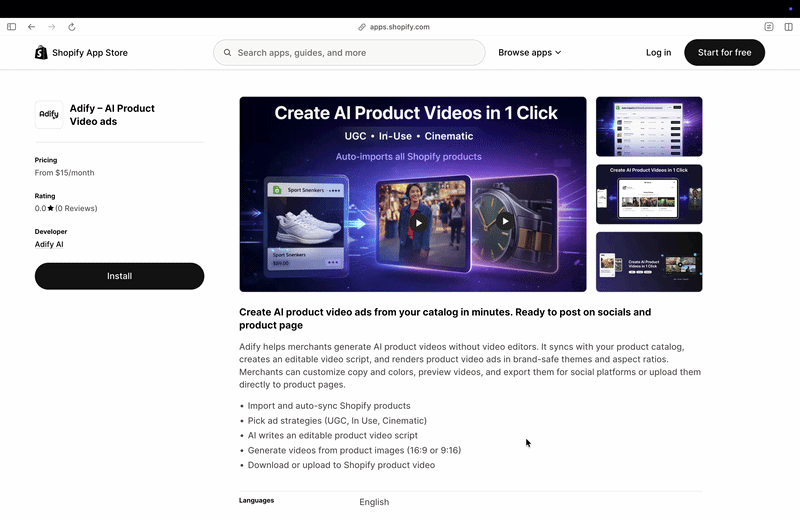Open the Shopify App Store home link

pyautogui.click(x=81, y=53)
